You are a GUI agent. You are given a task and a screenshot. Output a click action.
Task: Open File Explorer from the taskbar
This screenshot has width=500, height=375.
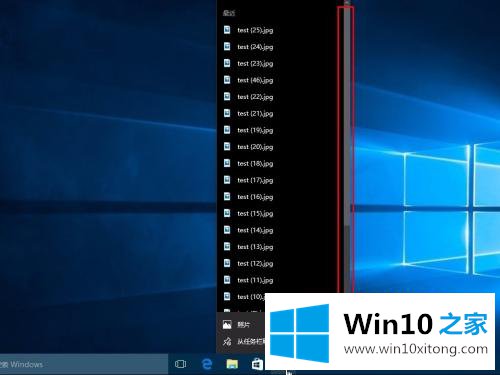pyautogui.click(x=232, y=364)
